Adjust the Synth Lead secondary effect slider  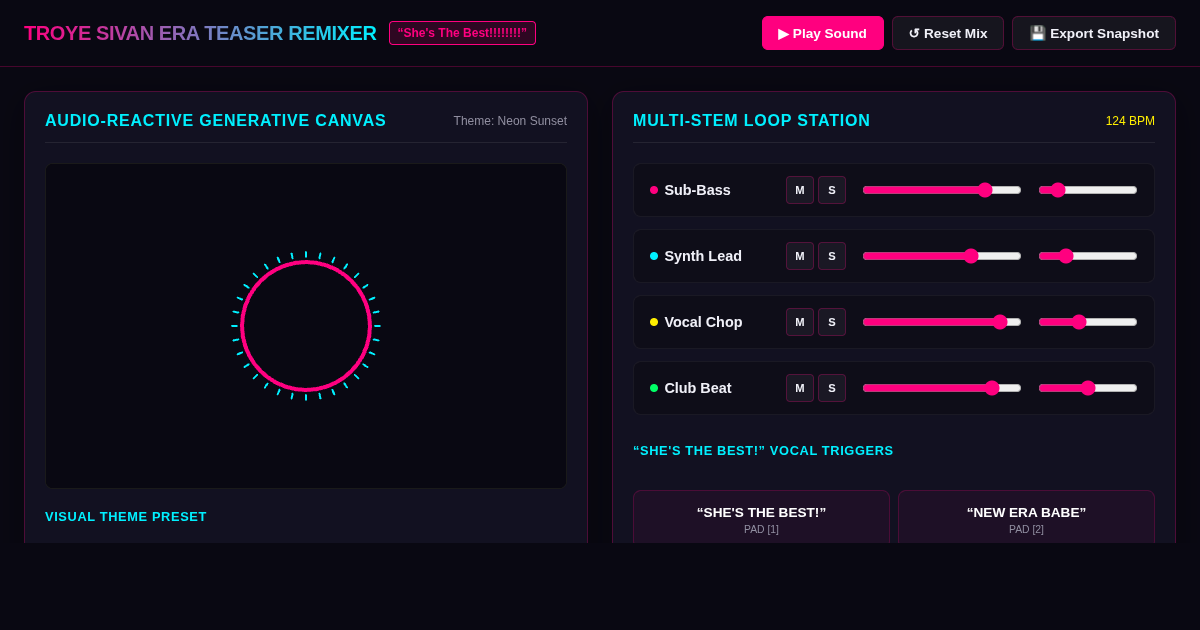[1088, 256]
